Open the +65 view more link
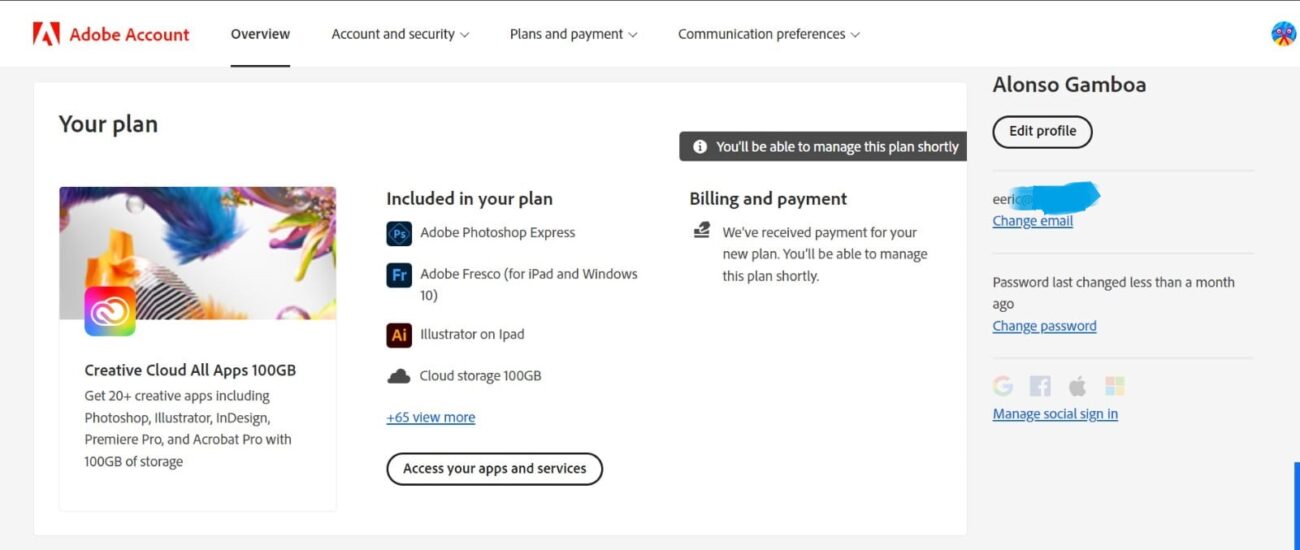Viewport: 1300px width, 550px height. (x=431, y=418)
